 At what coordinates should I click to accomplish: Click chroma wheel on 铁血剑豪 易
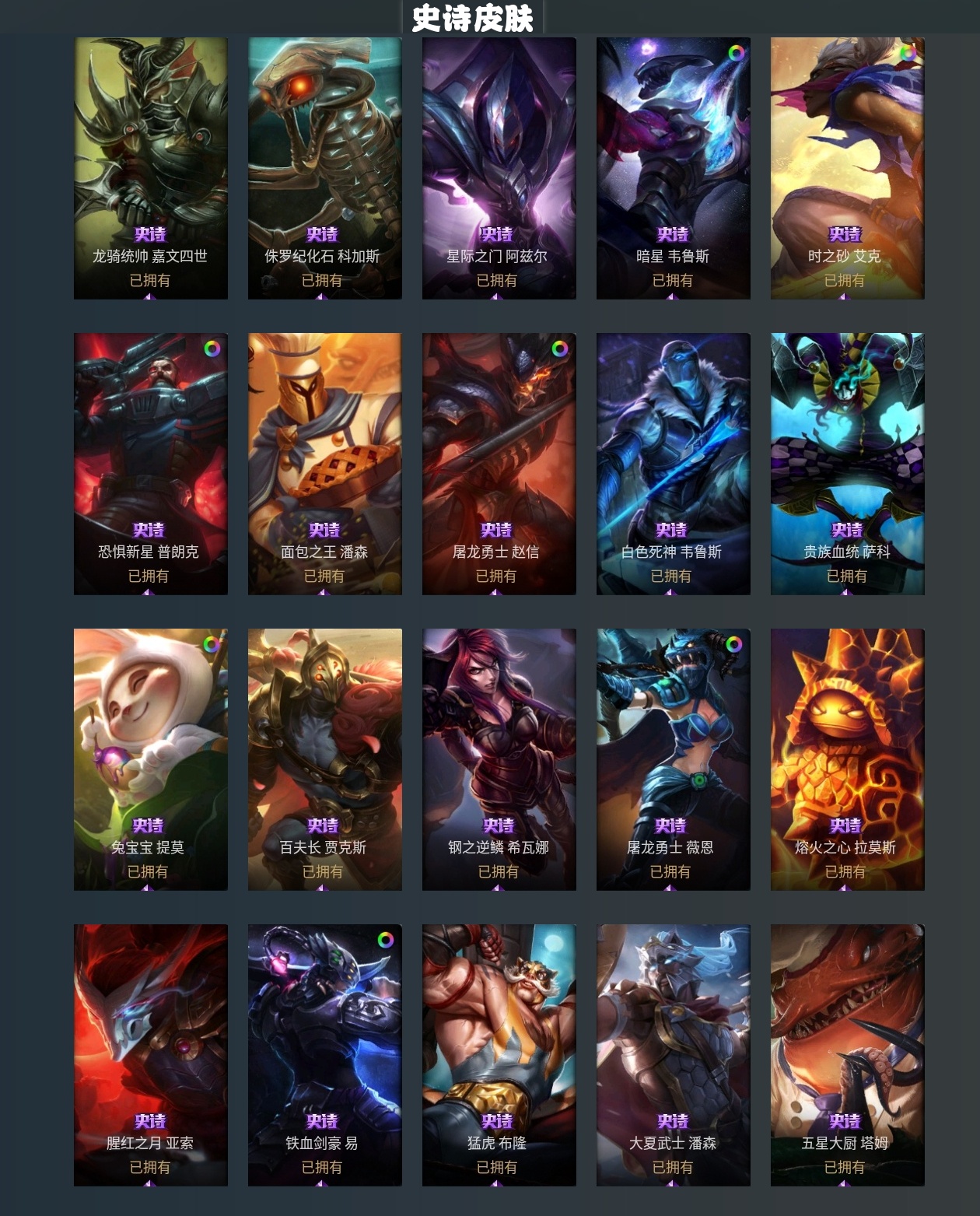[x=386, y=940]
